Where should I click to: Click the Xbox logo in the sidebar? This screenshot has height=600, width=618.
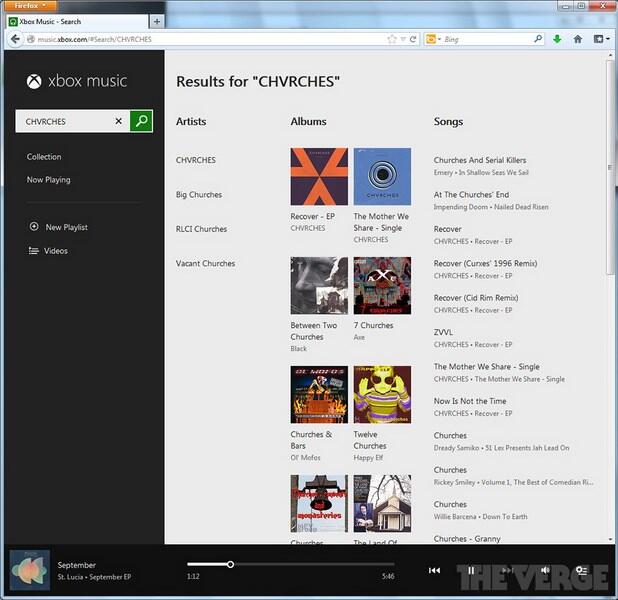coord(34,81)
